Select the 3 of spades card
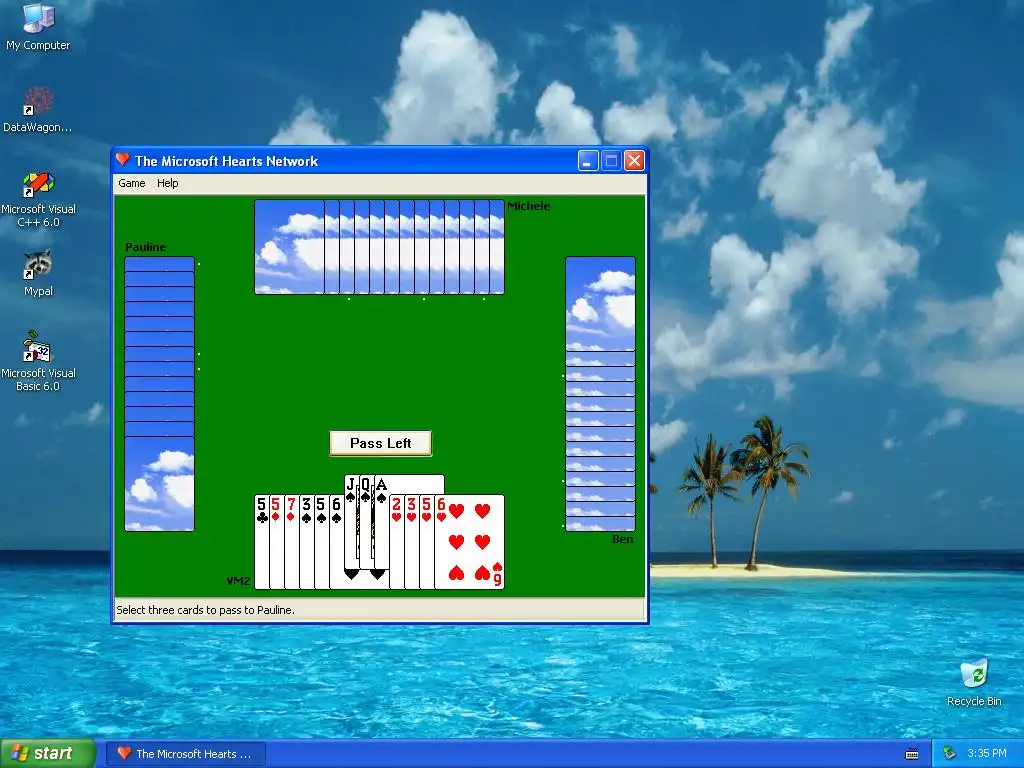Viewport: 1024px width, 768px height. click(x=307, y=542)
